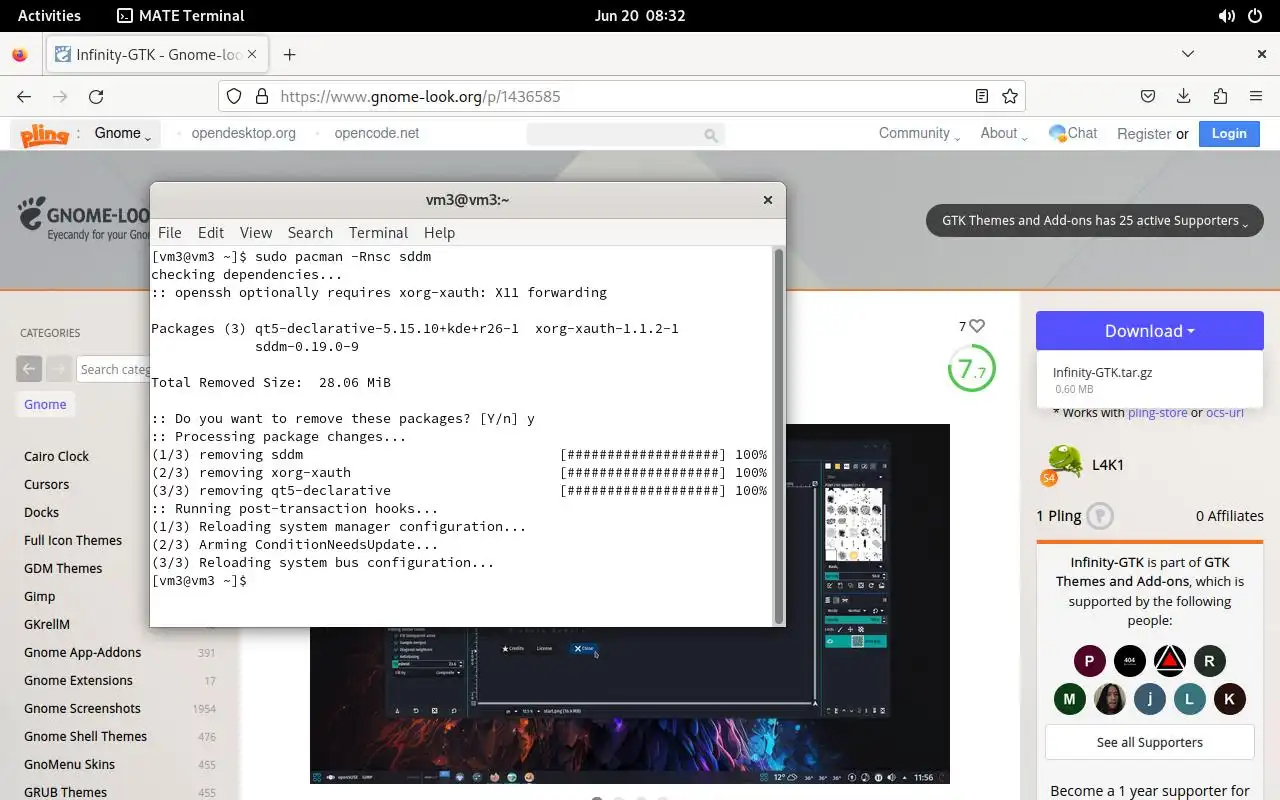Click supporter avatar labeled R

[x=1209, y=661]
